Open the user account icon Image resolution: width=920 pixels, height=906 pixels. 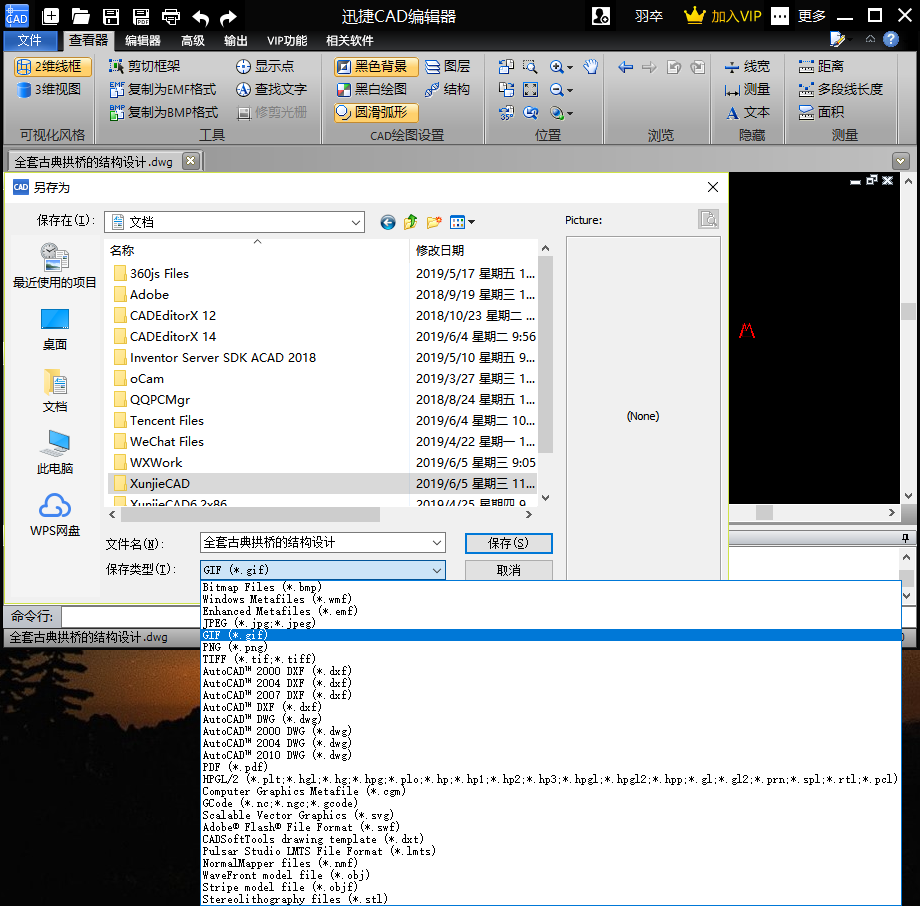tap(601, 16)
